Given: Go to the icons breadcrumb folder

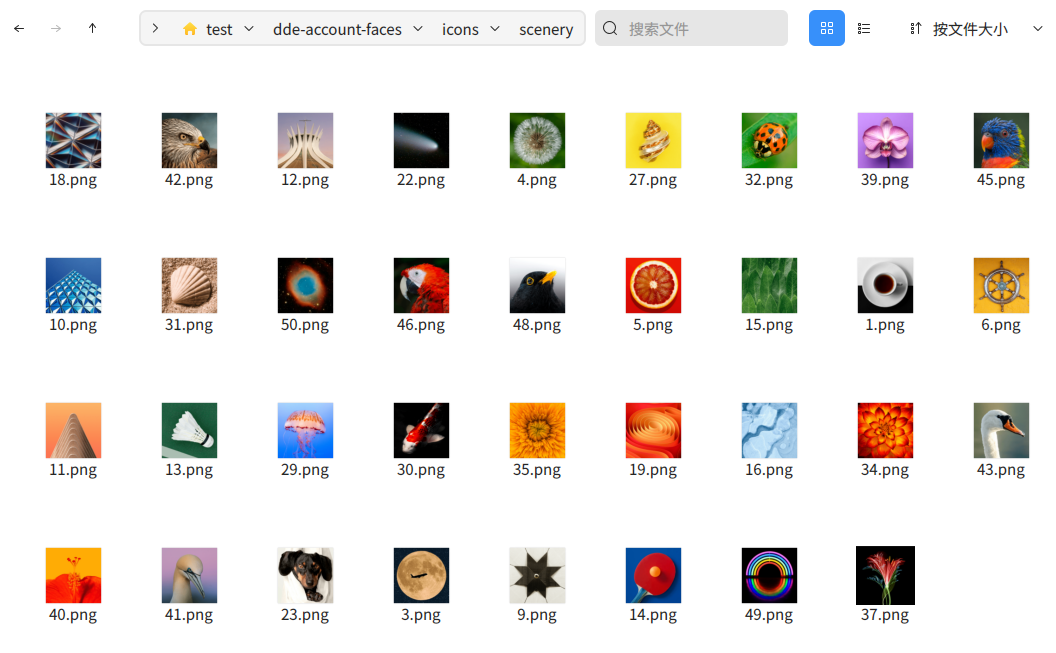Looking at the screenshot, I should (460, 30).
